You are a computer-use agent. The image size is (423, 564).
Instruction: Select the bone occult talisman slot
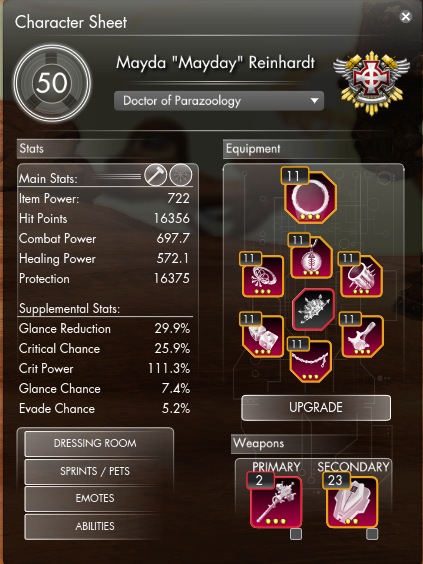[362, 336]
